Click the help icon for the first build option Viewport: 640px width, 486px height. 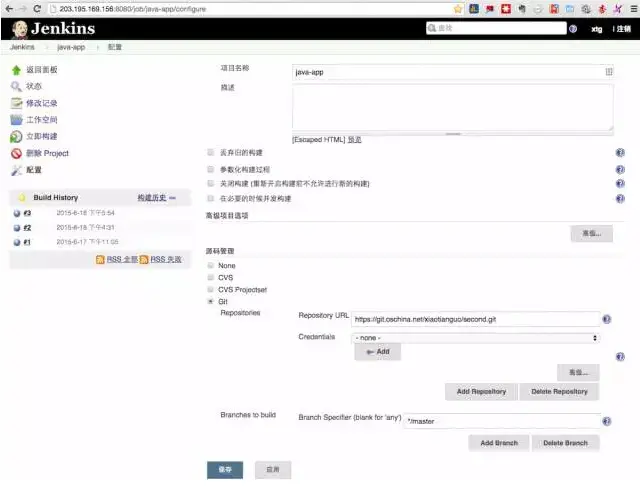620,153
